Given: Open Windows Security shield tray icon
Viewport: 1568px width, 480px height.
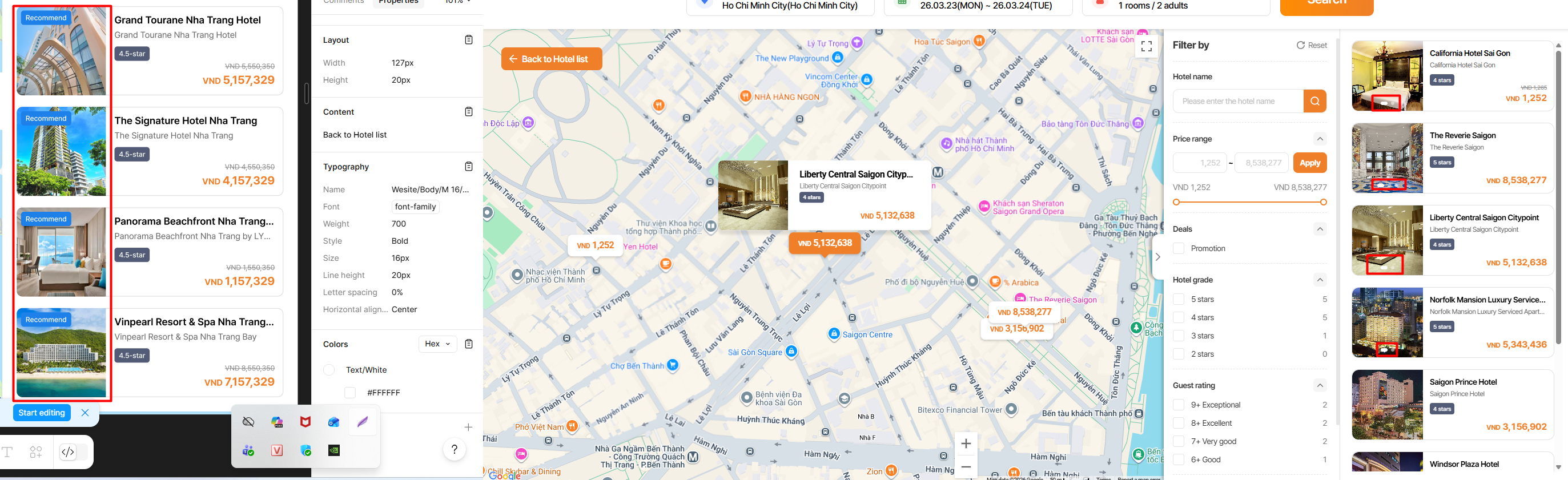Looking at the screenshot, I should 305,450.
